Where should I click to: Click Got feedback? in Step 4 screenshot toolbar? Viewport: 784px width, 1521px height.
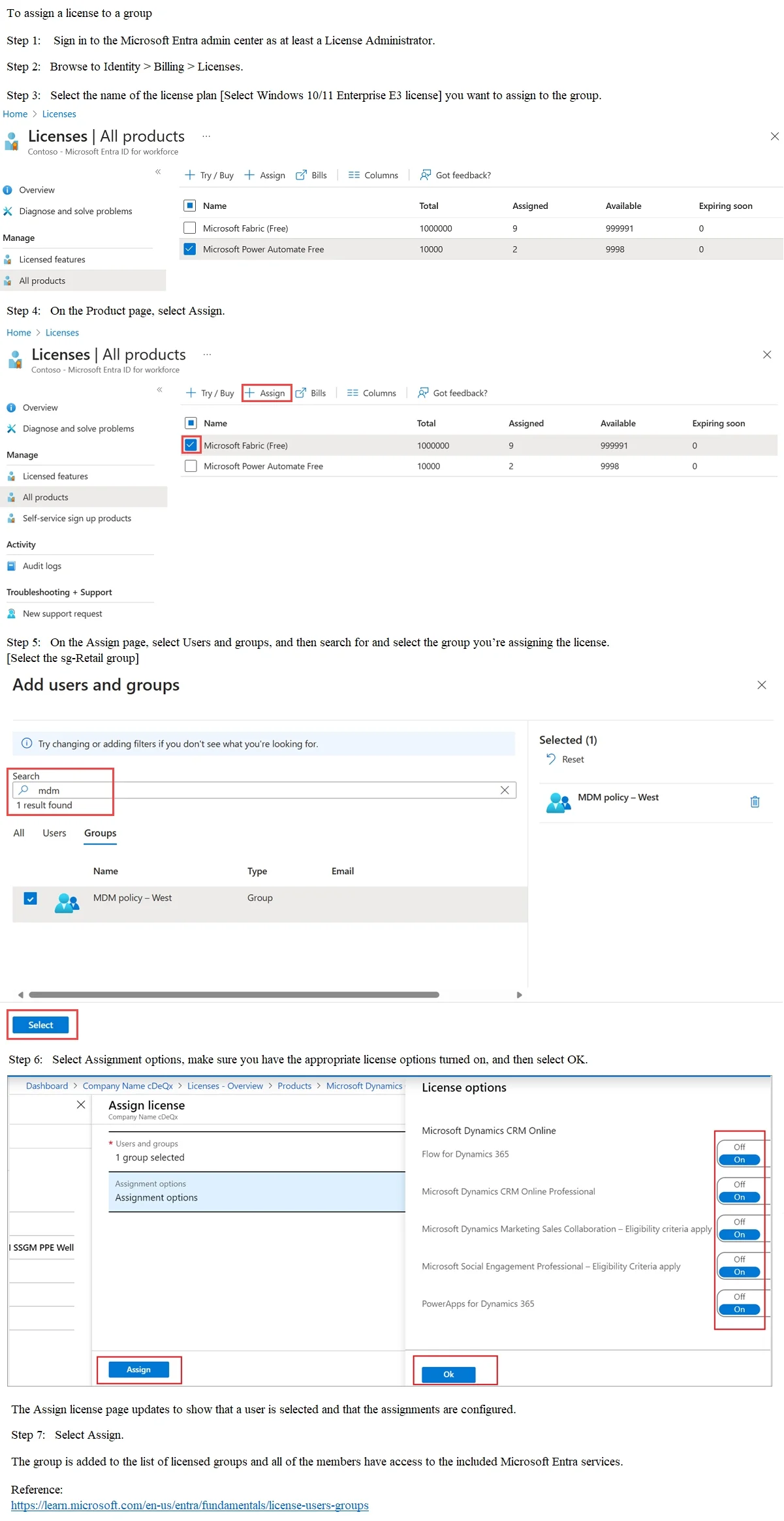(453, 393)
